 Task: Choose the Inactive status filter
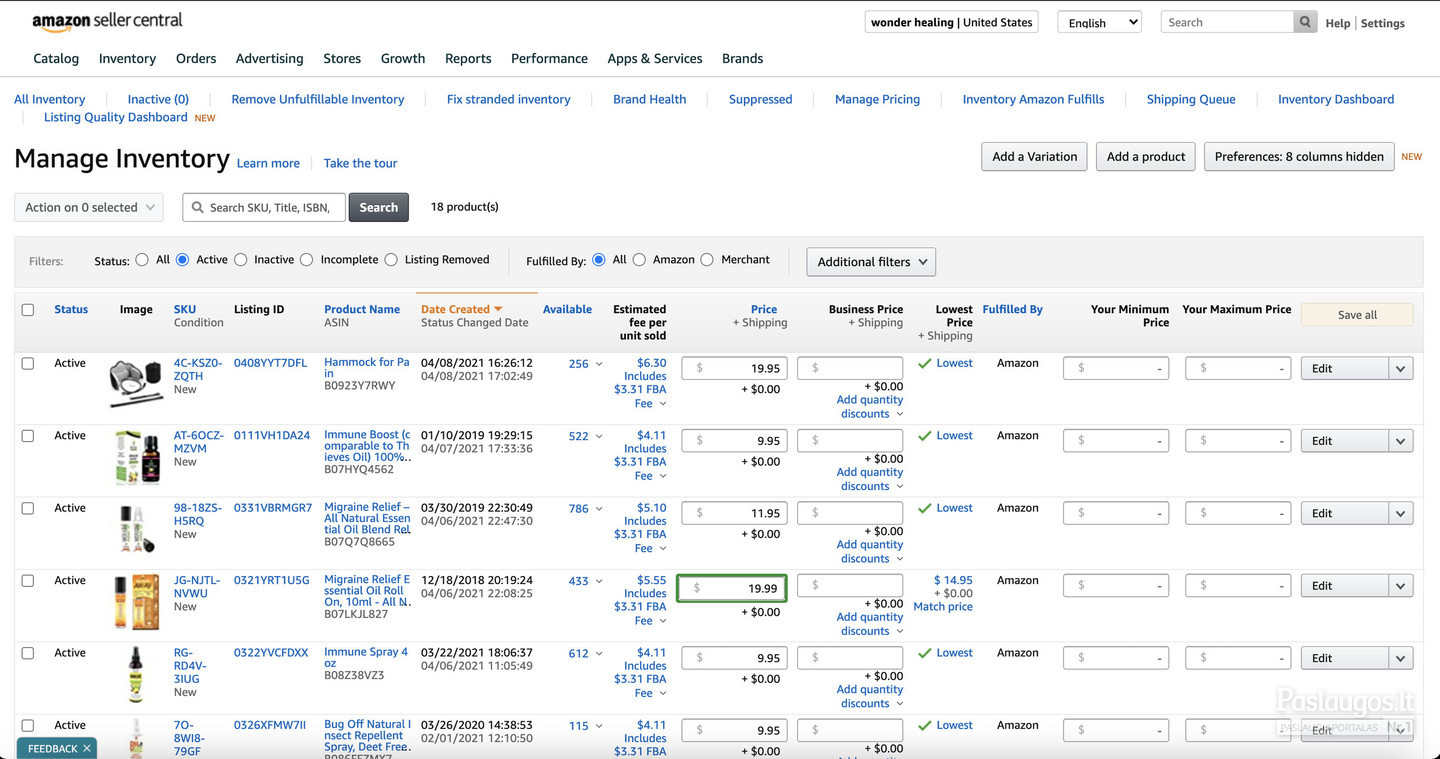click(241, 260)
